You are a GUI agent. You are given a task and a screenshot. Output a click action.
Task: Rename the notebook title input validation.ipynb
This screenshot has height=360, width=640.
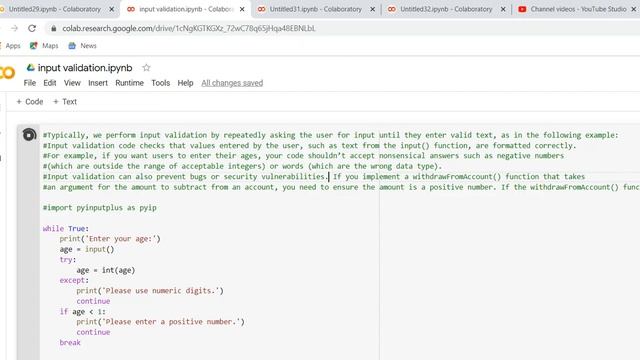[x=85, y=68]
